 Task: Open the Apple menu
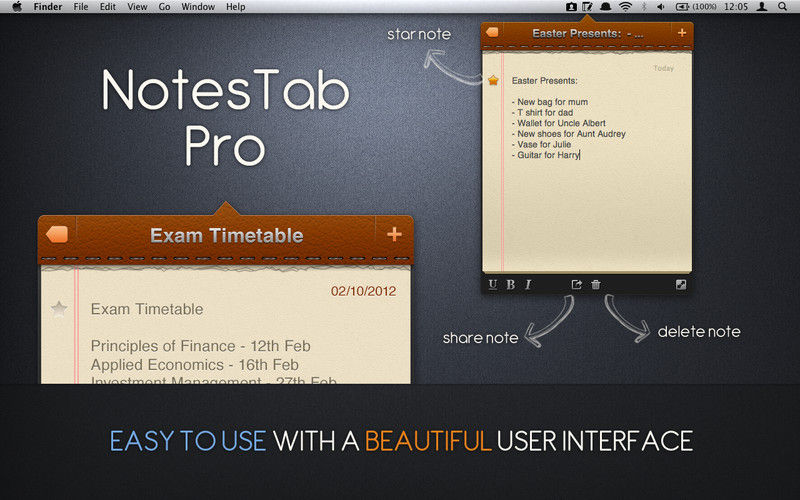click(x=17, y=7)
